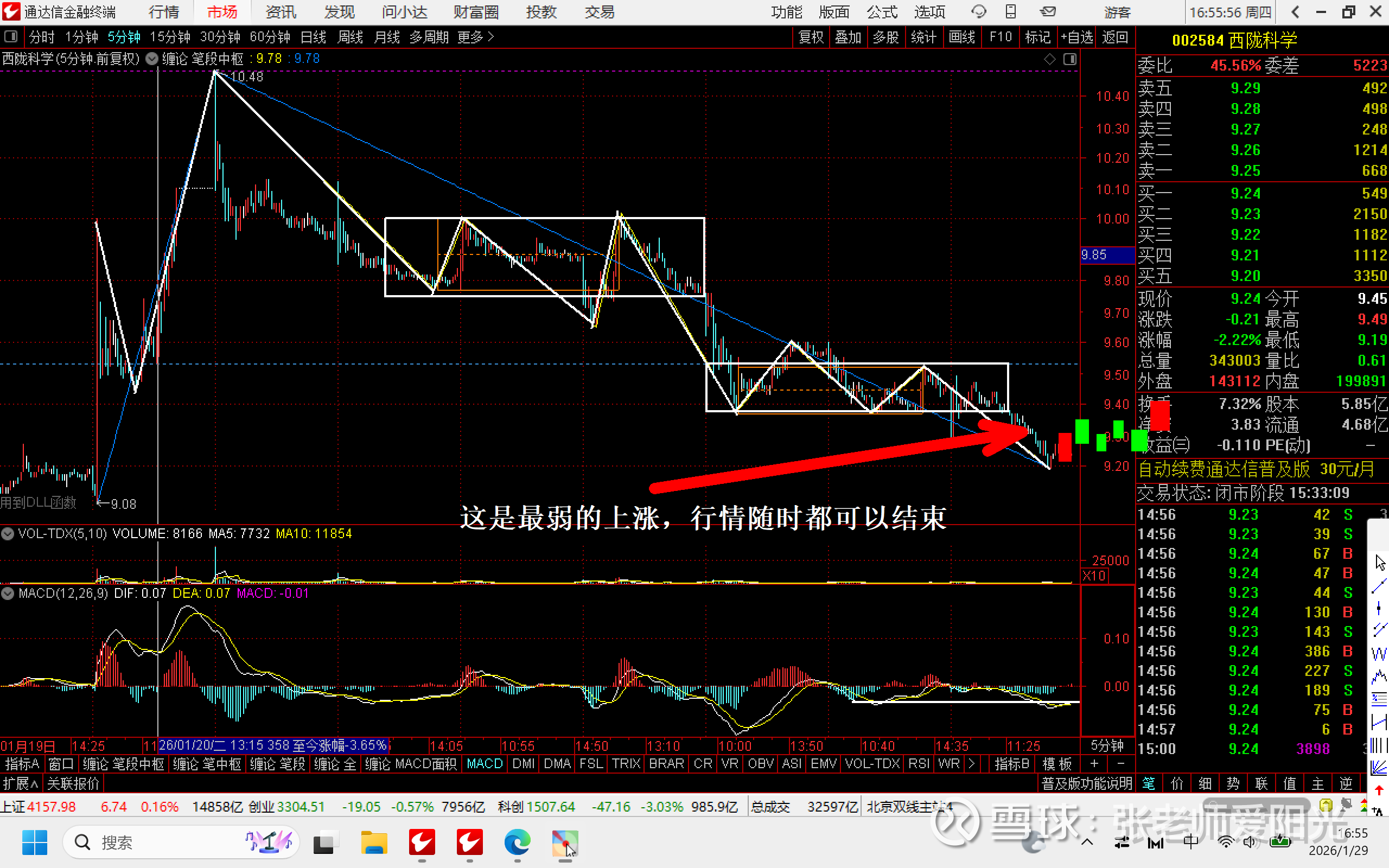The image size is (1389, 868).
Task: Open the mail envelope message icon
Action: (x=1048, y=11)
